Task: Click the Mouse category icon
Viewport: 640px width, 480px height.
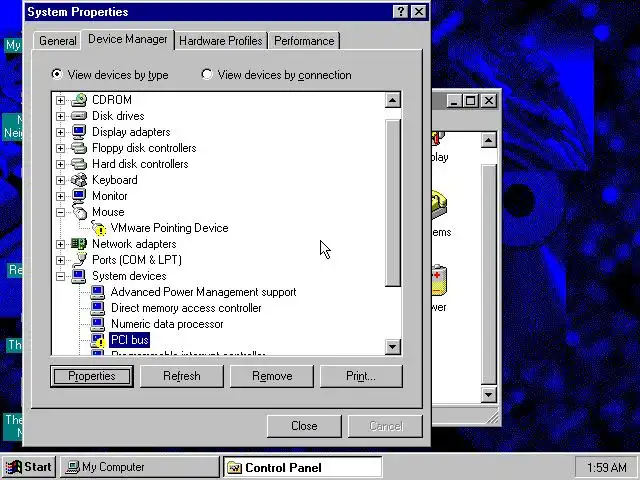Action: point(80,212)
